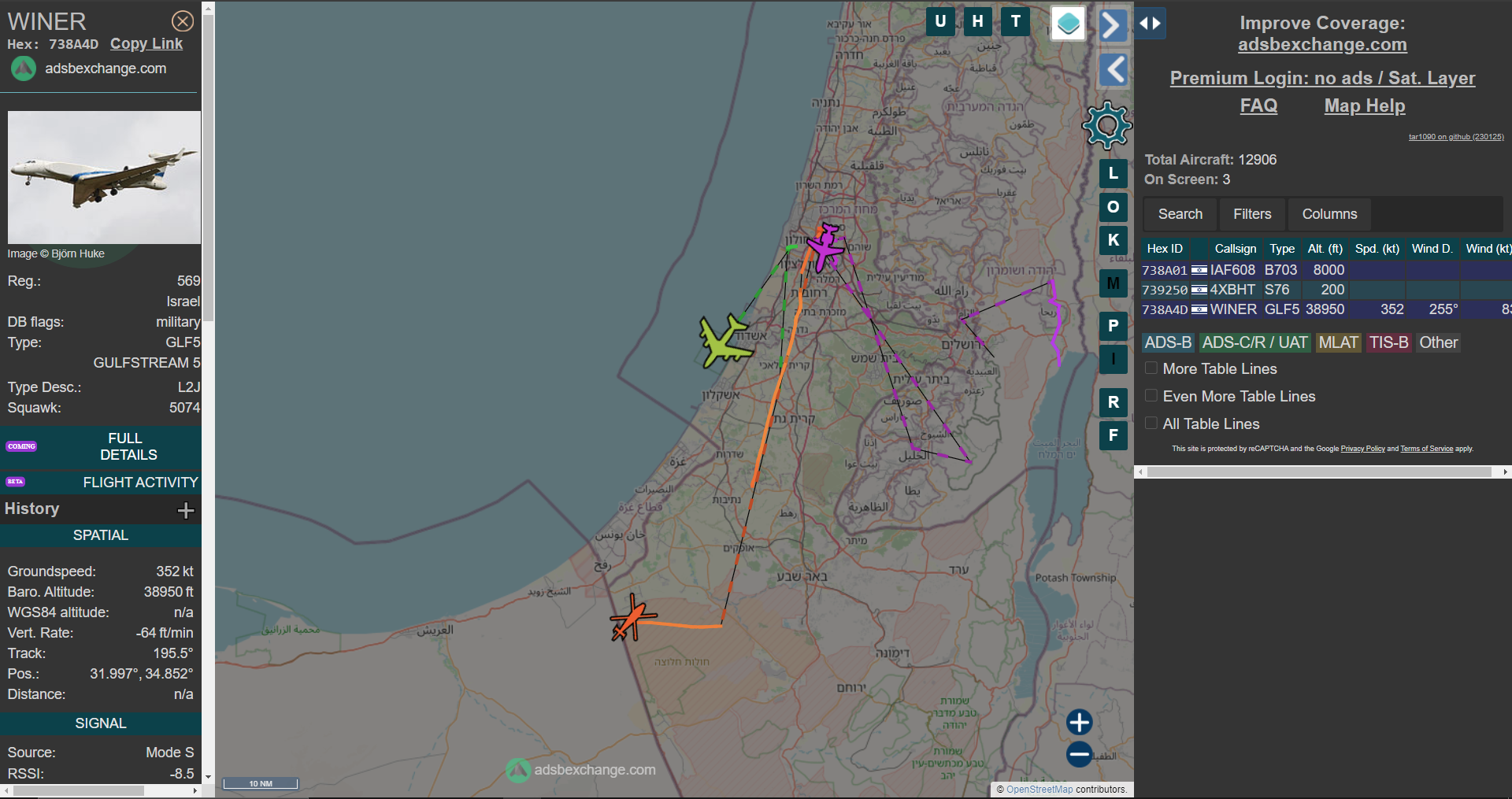Click FLIGHT ACTIVITY button
This screenshot has width=1512, height=799.
(x=101, y=483)
